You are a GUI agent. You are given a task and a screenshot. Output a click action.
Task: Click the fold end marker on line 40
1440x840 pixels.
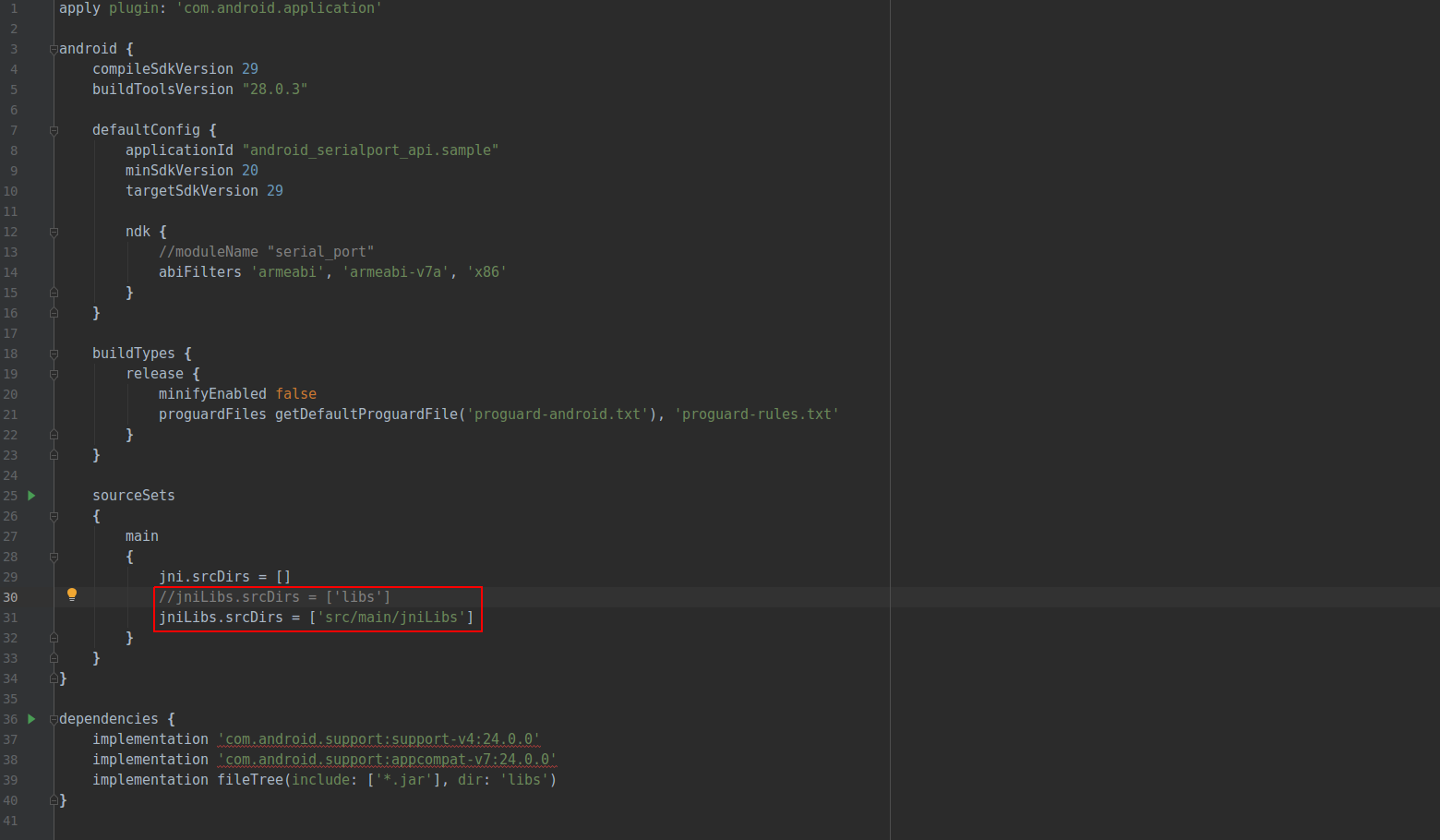[54, 800]
